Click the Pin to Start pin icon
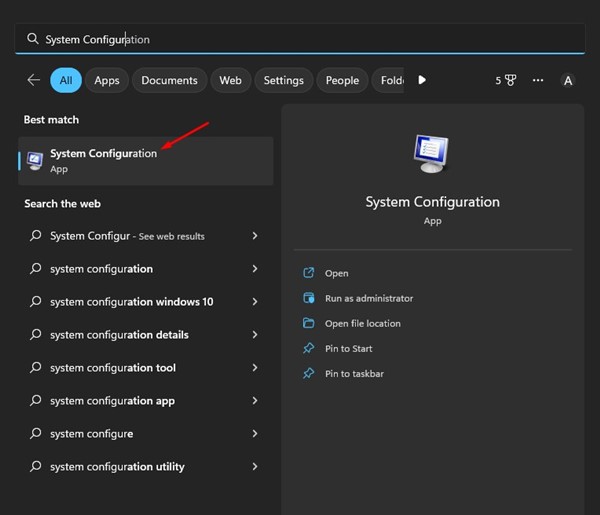Image resolution: width=600 pixels, height=515 pixels. point(308,348)
